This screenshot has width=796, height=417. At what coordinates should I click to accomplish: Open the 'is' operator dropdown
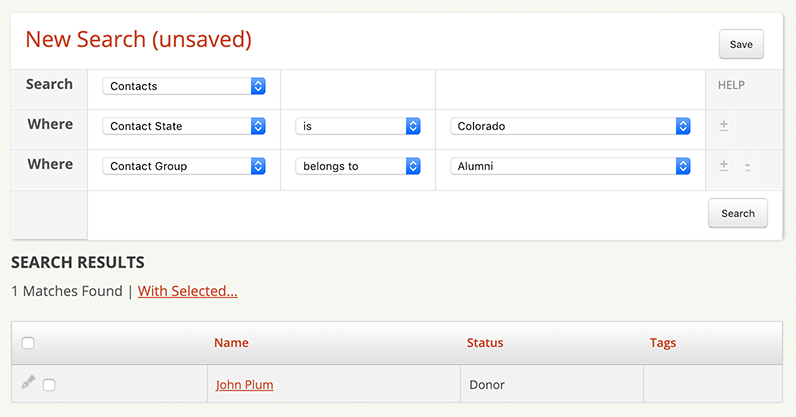[357, 126]
